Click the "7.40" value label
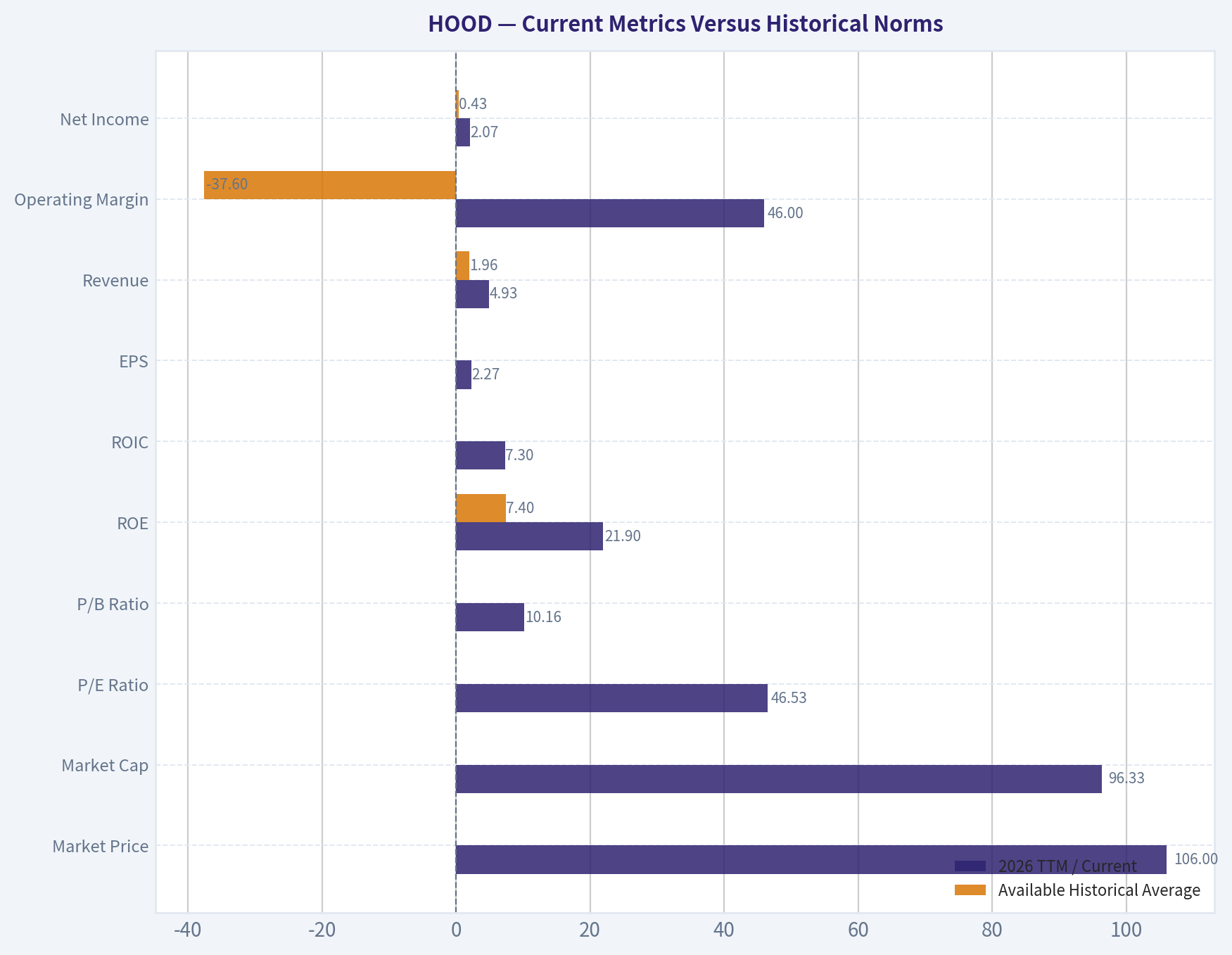The image size is (1232, 955). tap(521, 508)
